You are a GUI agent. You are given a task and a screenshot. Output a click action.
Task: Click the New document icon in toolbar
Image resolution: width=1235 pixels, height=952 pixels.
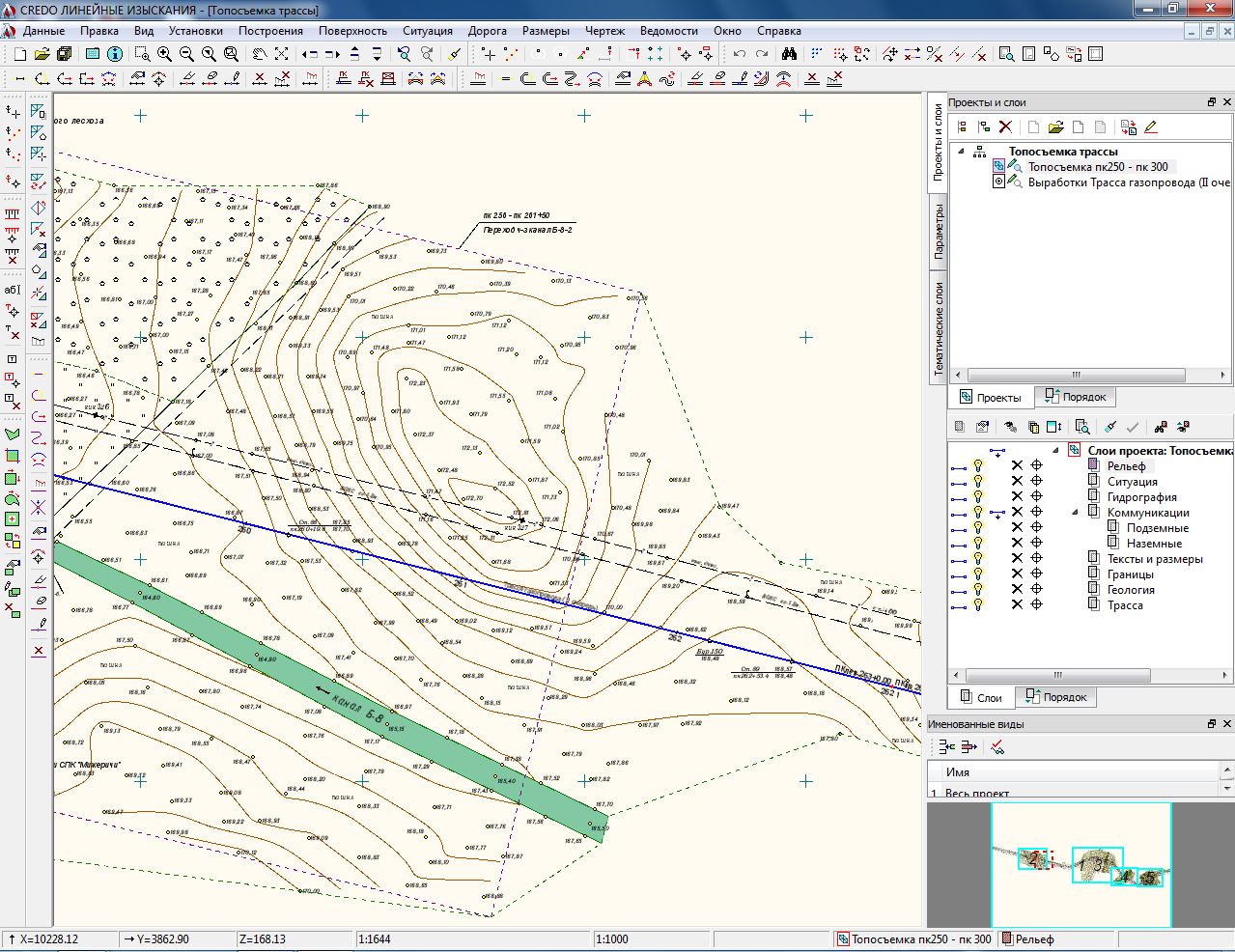tap(20, 55)
